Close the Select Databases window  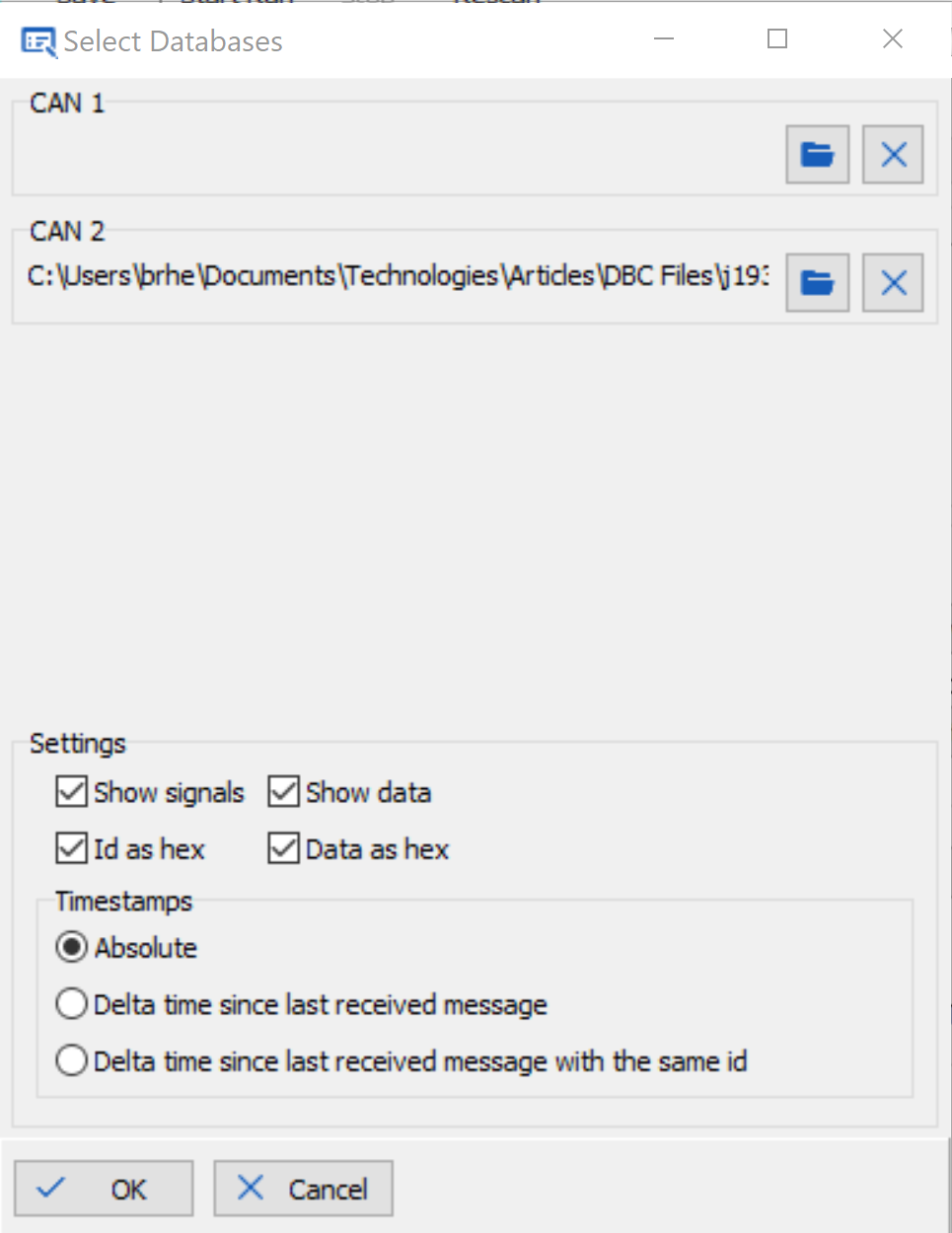tap(893, 39)
